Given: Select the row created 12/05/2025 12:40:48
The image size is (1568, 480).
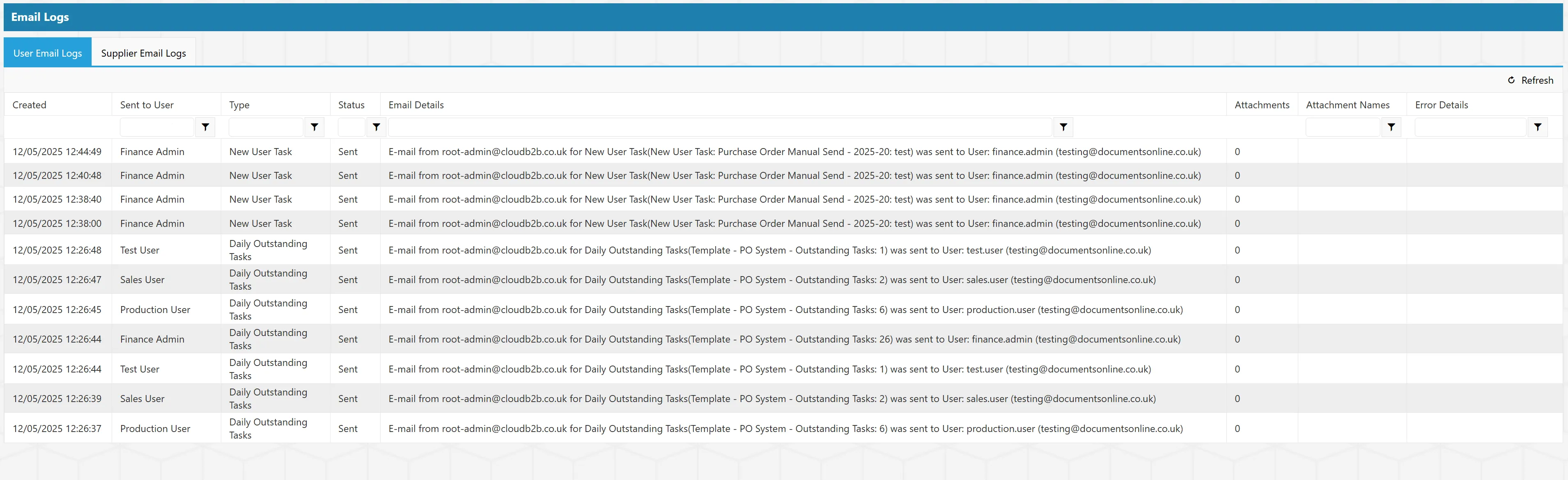Looking at the screenshot, I should (783, 175).
